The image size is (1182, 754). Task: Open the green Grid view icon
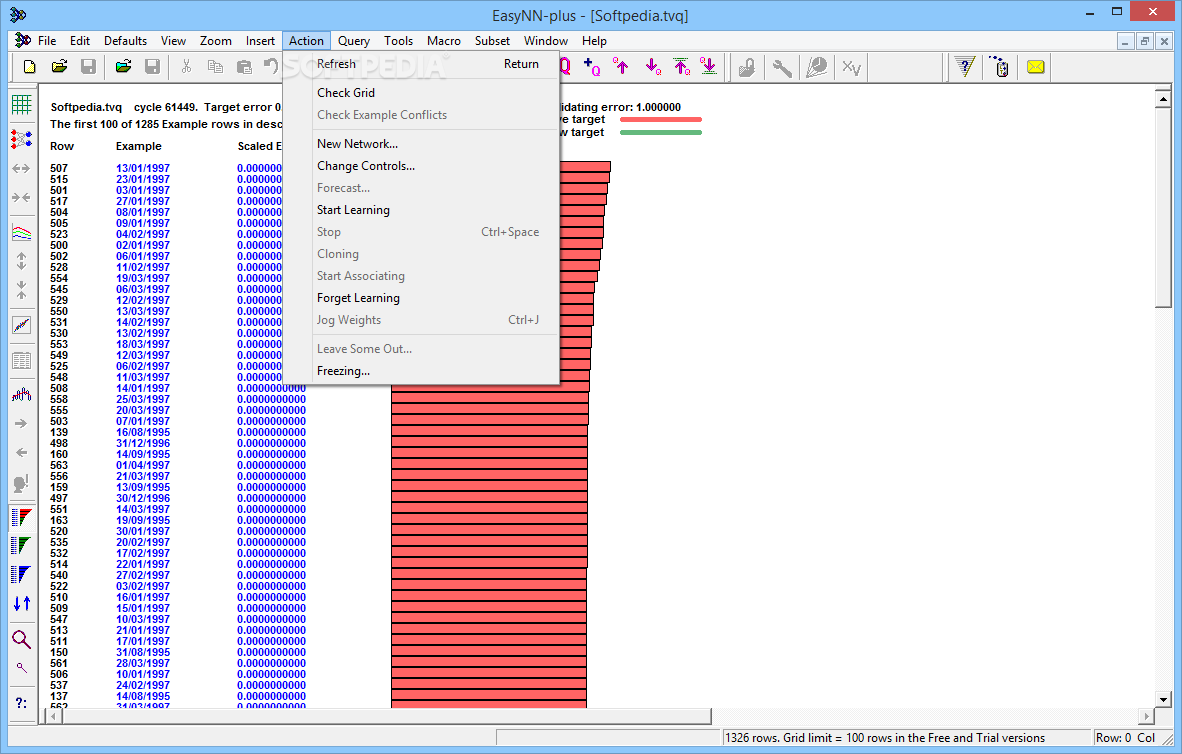pyautogui.click(x=22, y=105)
